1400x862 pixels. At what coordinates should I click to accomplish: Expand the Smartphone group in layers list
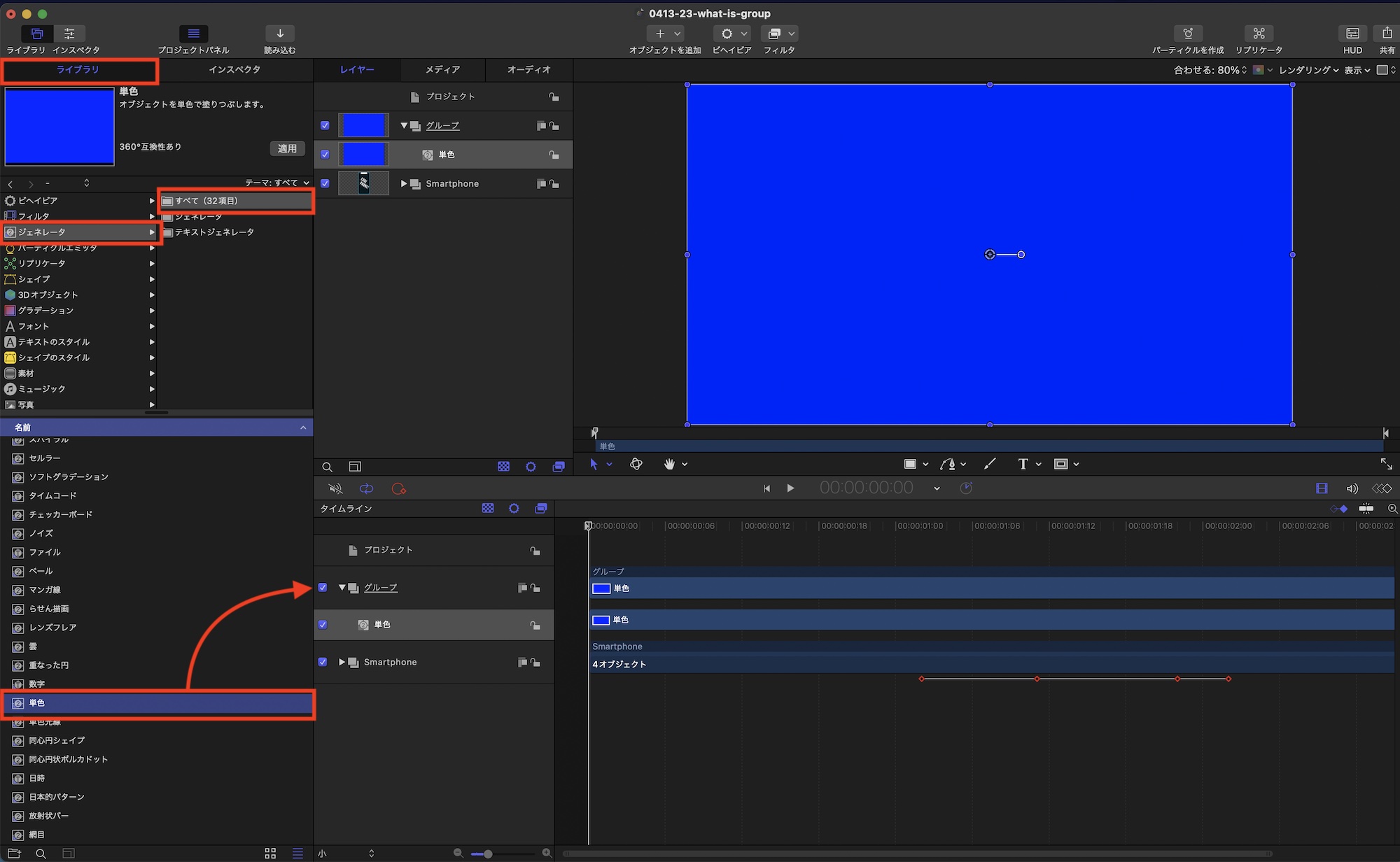click(x=404, y=183)
